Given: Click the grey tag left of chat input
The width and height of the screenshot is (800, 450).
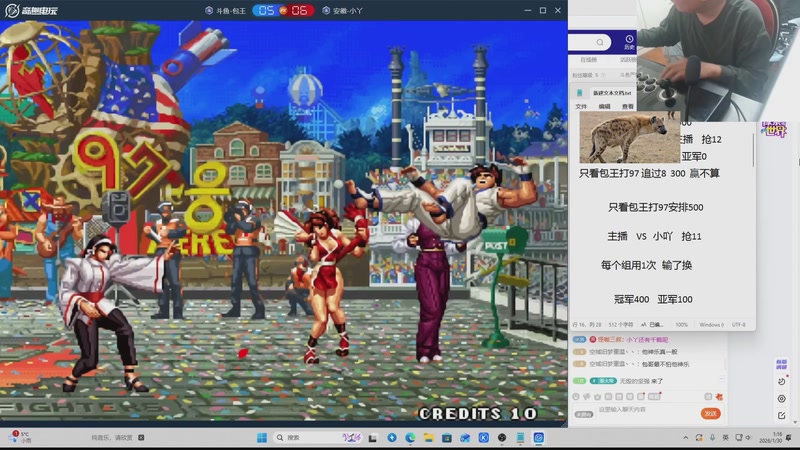Looking at the screenshot, I should pyautogui.click(x=584, y=414).
